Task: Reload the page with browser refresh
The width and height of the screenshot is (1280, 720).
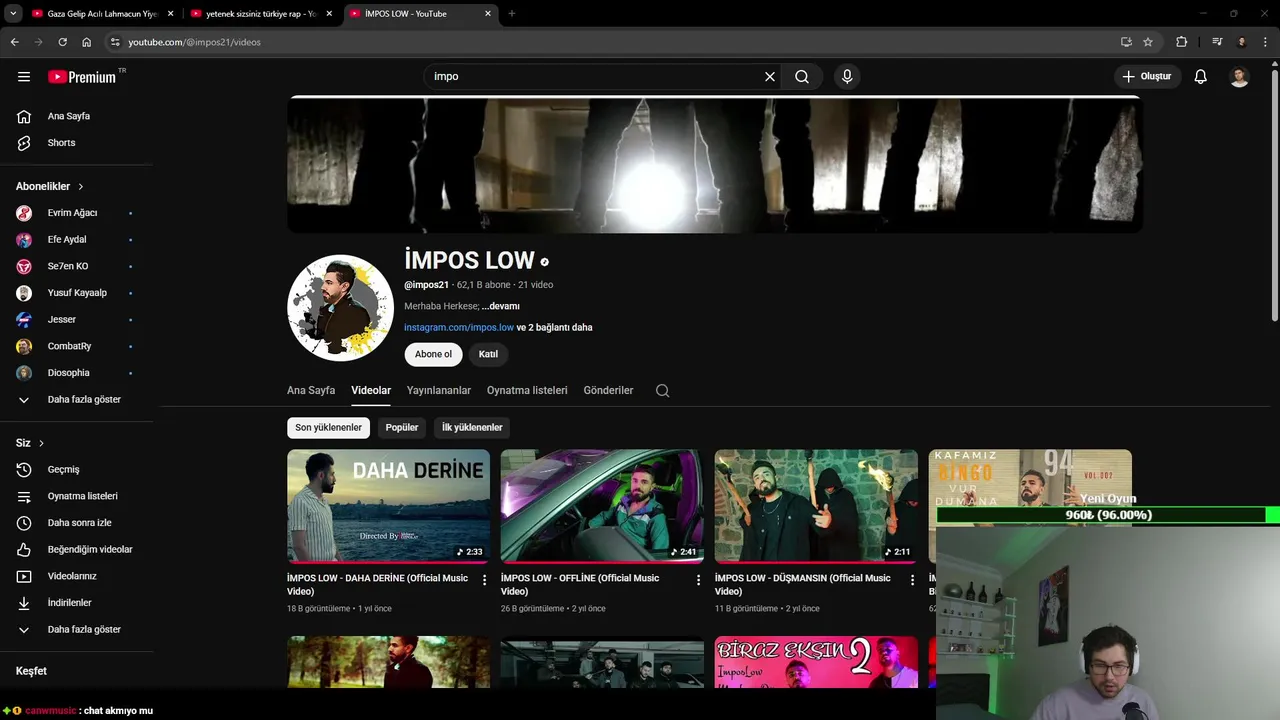Action: click(x=62, y=42)
